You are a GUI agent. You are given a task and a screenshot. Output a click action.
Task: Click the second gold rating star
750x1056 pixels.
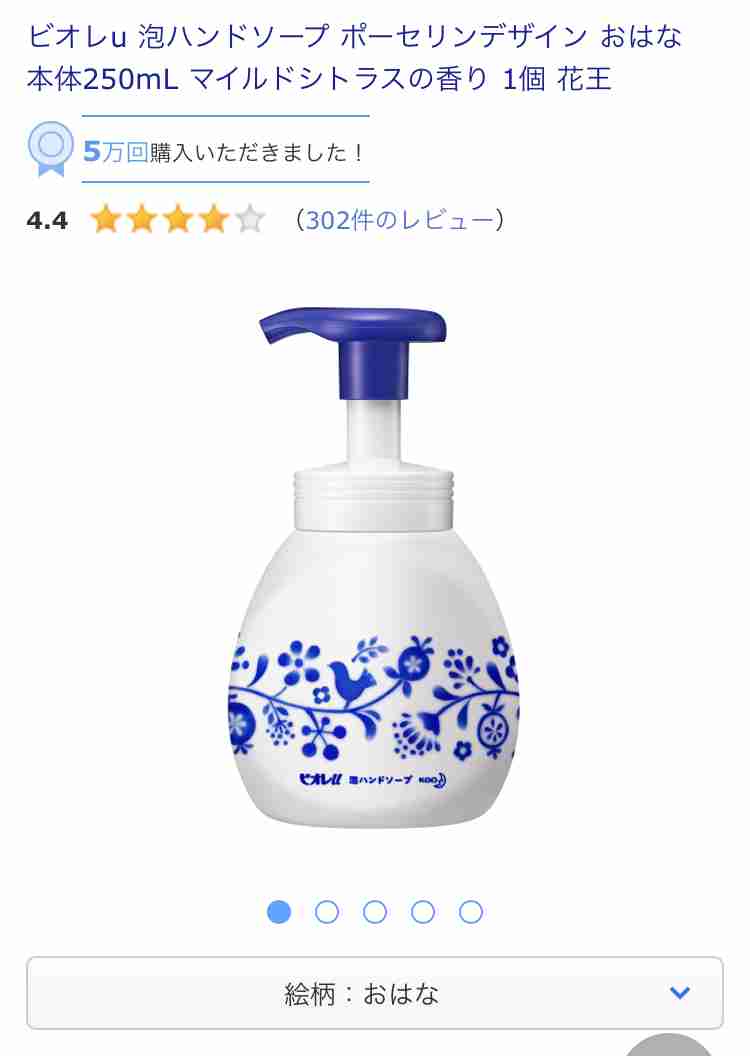click(x=142, y=220)
